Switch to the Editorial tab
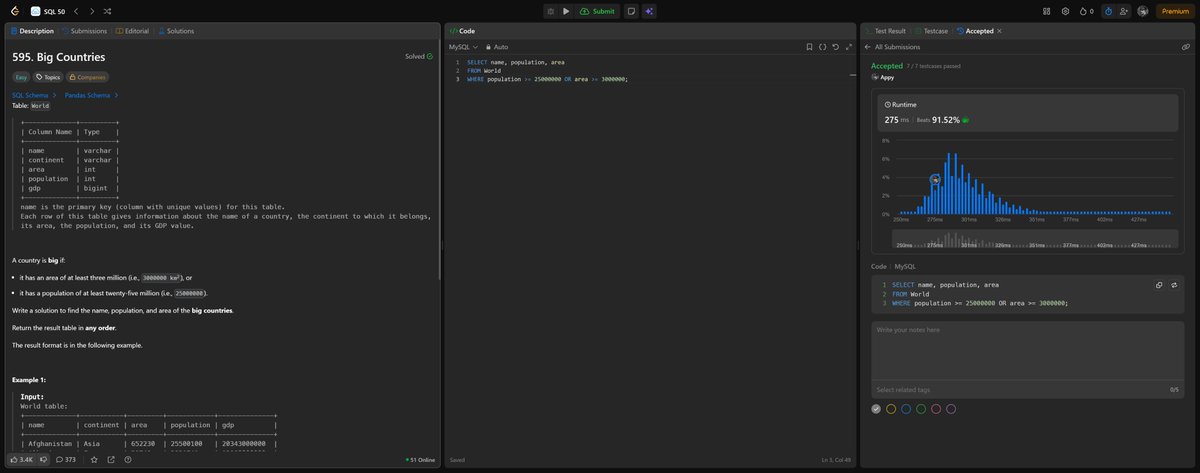The height and width of the screenshot is (473, 1200). (133, 31)
